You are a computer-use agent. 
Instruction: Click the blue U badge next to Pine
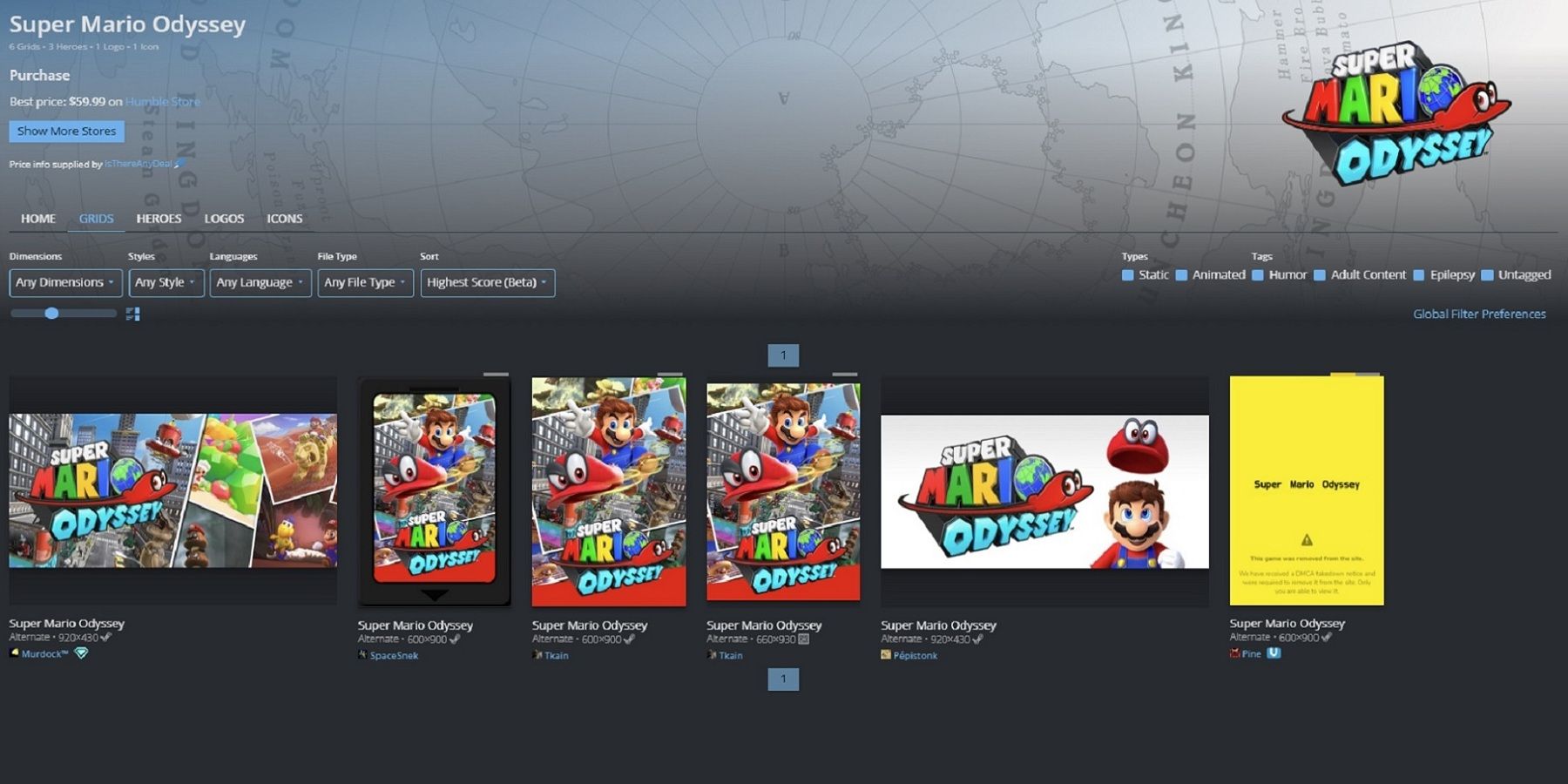click(1274, 653)
